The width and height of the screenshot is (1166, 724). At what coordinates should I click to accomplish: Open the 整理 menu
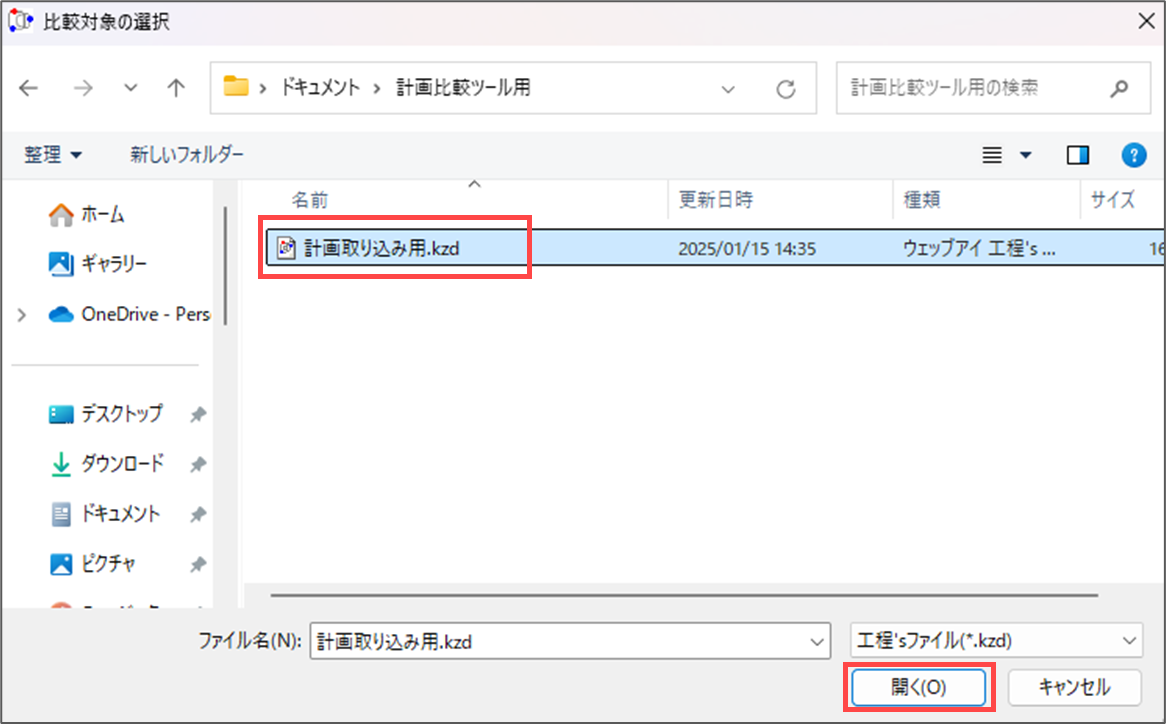coord(52,155)
